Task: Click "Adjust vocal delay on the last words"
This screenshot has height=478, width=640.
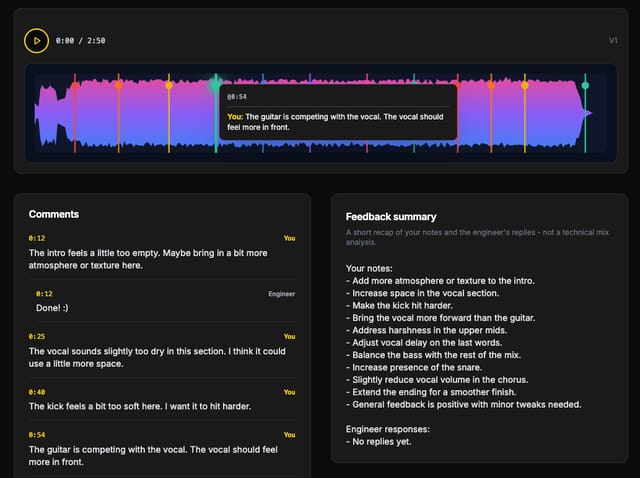Action: point(424,342)
